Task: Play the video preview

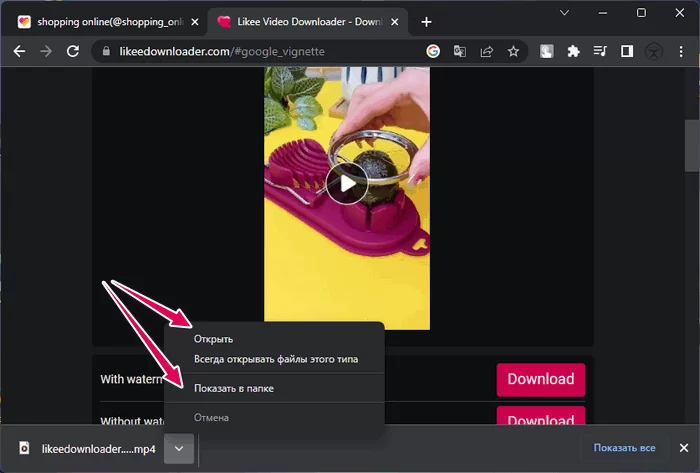Action: (x=347, y=183)
